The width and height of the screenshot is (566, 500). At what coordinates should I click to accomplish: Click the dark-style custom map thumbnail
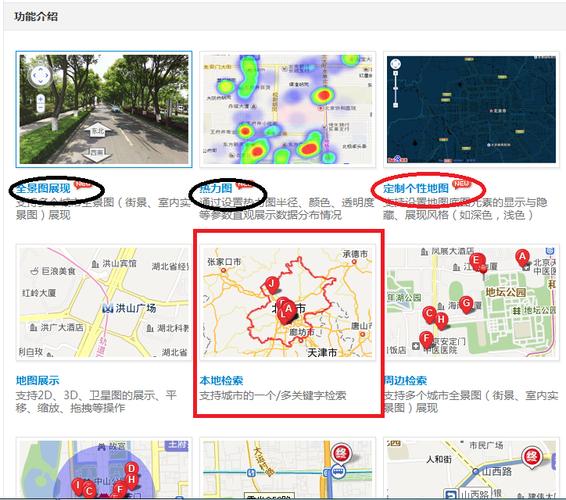coord(471,109)
